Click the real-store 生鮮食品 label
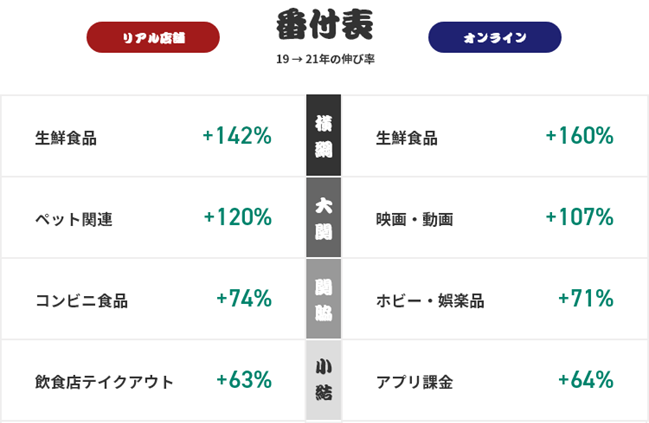The height and width of the screenshot is (423, 649). [x=66, y=138]
